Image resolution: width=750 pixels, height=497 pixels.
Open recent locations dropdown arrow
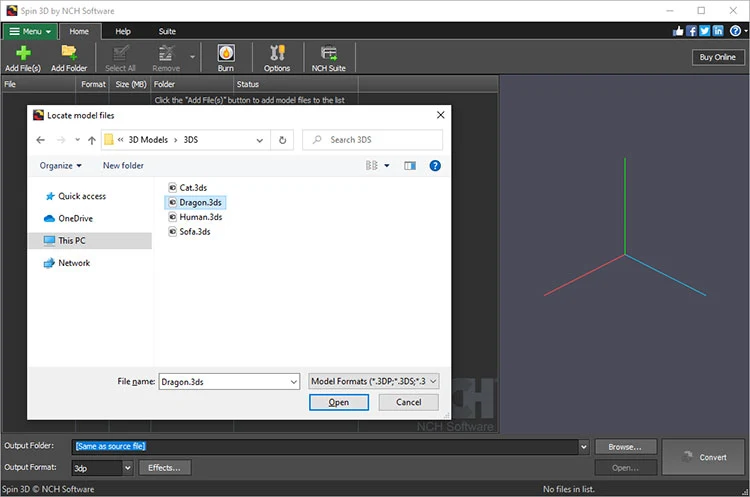77,140
